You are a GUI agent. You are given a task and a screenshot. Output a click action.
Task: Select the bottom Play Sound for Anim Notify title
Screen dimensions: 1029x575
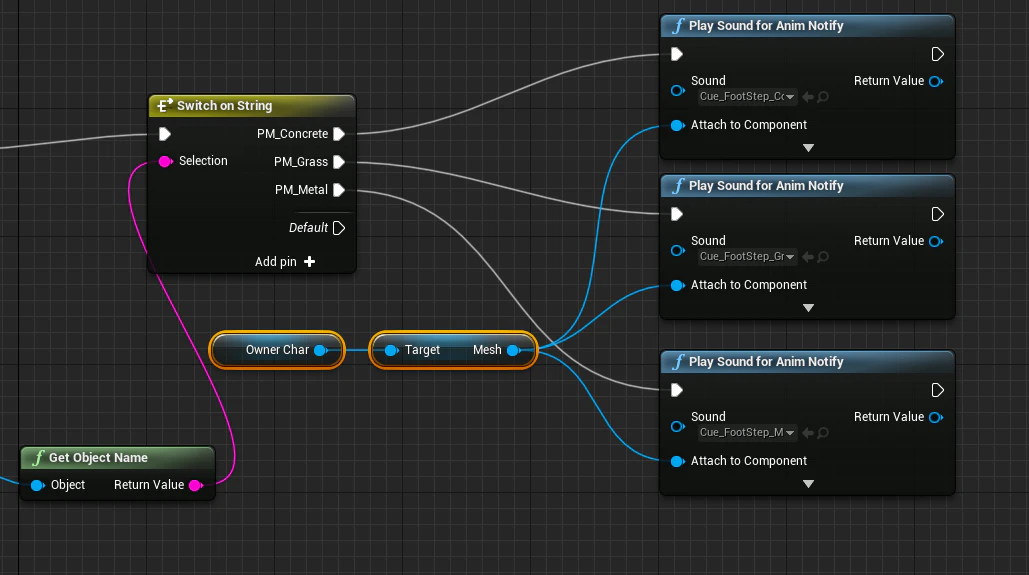(x=766, y=362)
